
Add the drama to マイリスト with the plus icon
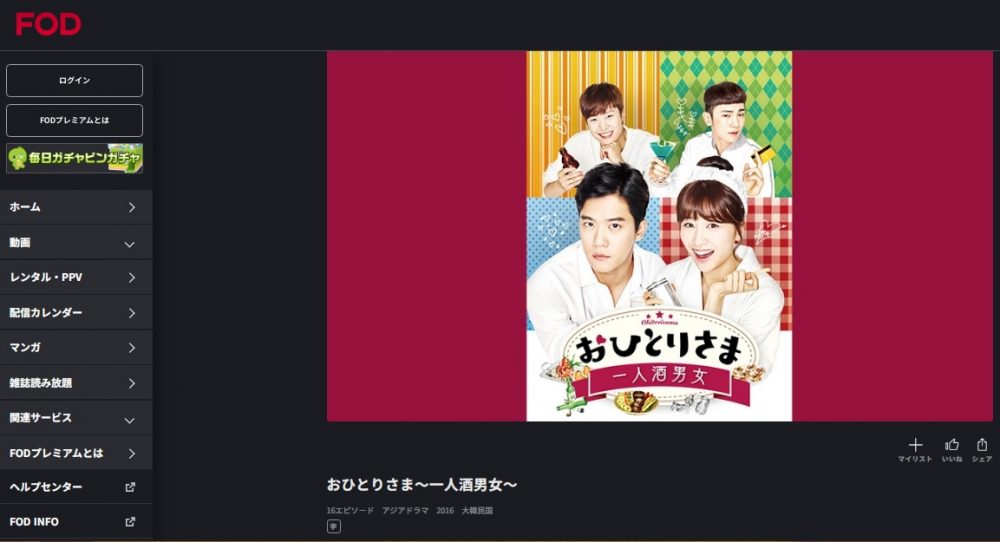[915, 445]
